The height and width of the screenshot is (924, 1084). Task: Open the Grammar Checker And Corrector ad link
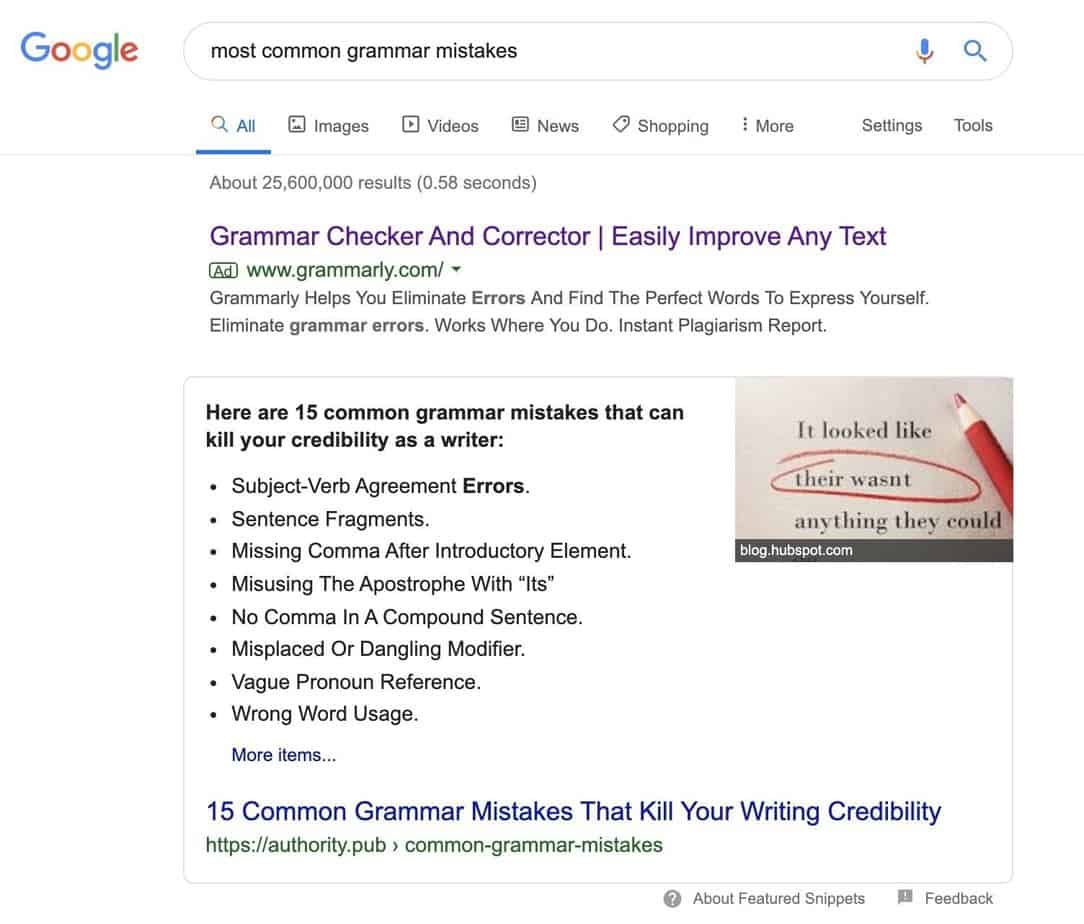pyautogui.click(x=548, y=237)
